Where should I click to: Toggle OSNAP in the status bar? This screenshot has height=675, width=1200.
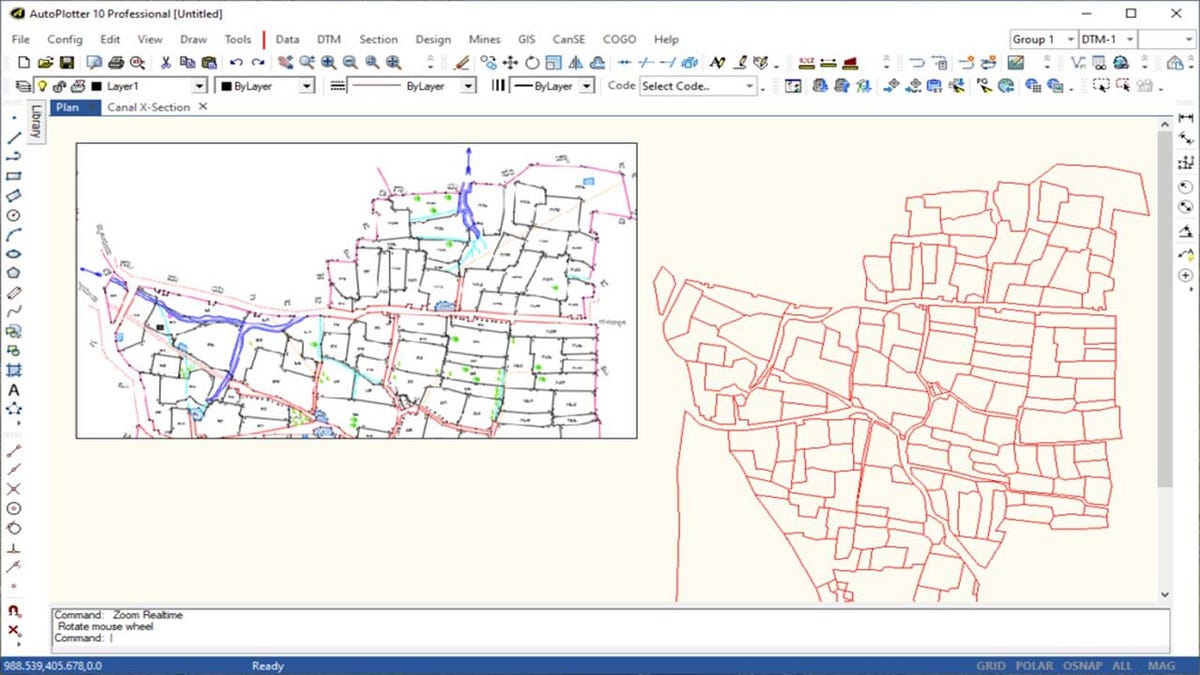pyautogui.click(x=1082, y=665)
